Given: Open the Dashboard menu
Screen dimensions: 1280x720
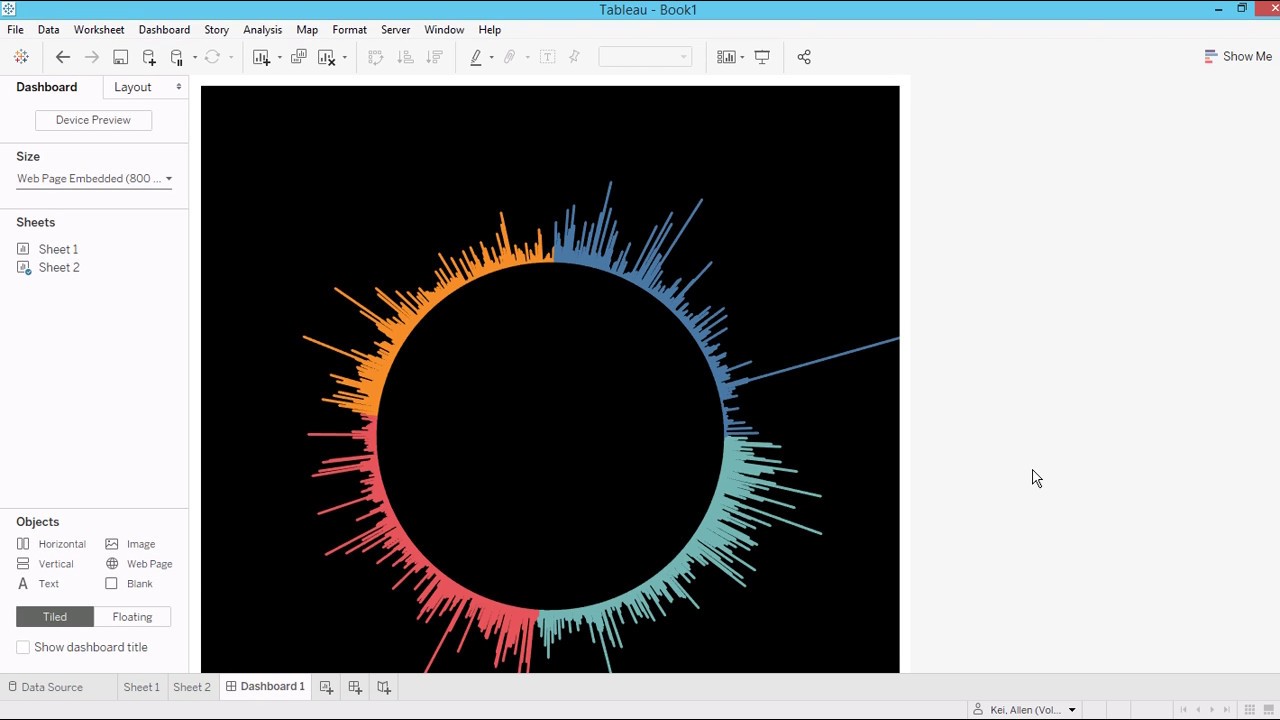Looking at the screenshot, I should [x=164, y=30].
